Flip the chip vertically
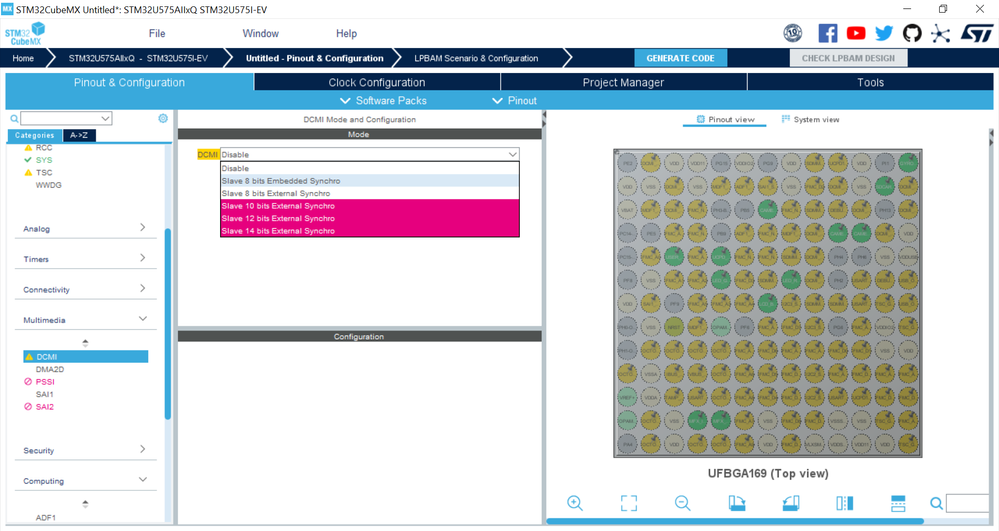Image resolution: width=999 pixels, height=531 pixels. pos(898,503)
